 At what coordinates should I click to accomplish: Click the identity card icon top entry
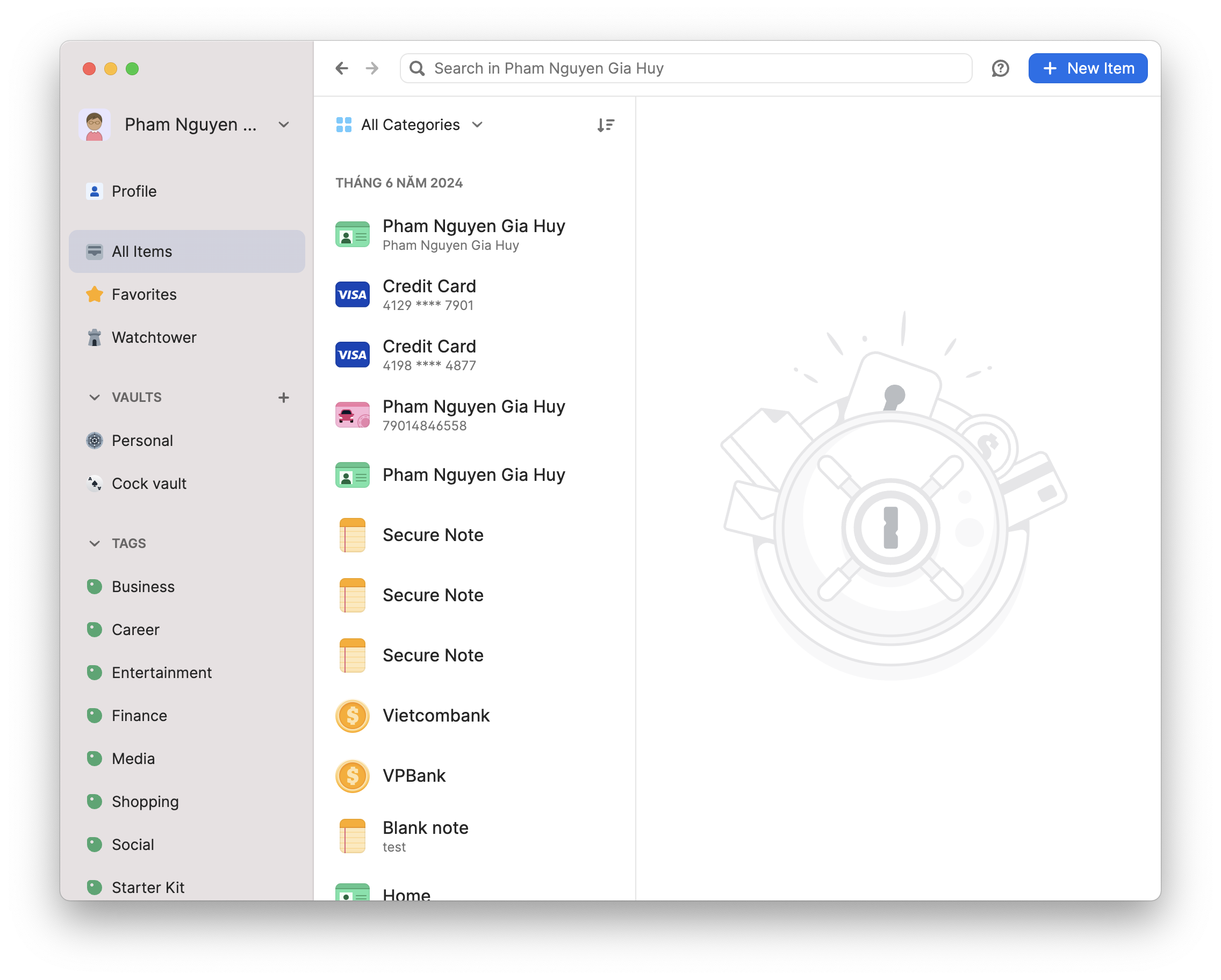[x=352, y=233]
